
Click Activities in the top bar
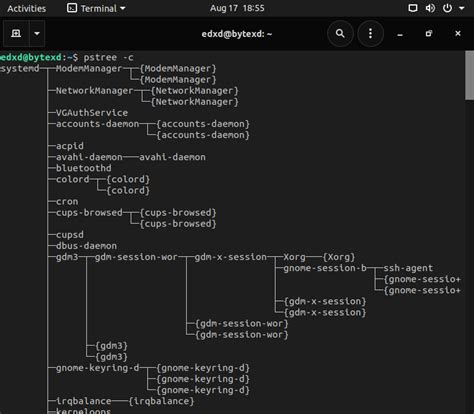tap(27, 8)
